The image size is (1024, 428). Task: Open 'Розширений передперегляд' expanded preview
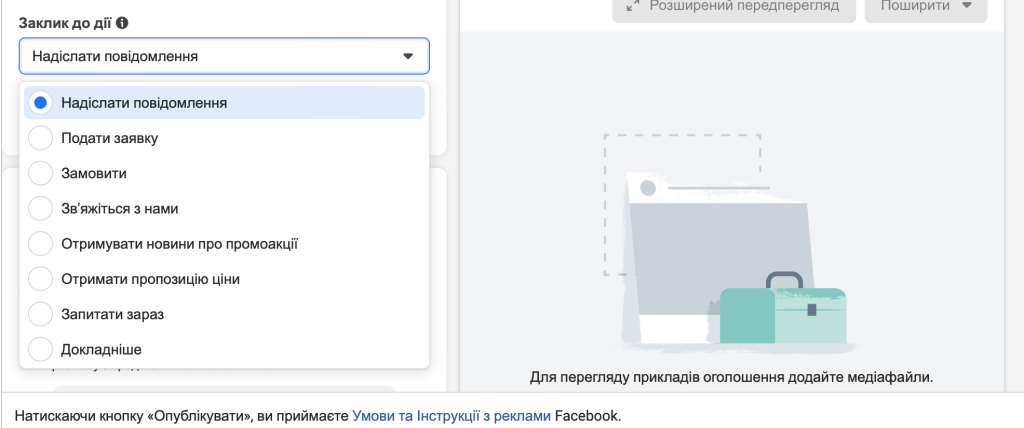pos(733,7)
